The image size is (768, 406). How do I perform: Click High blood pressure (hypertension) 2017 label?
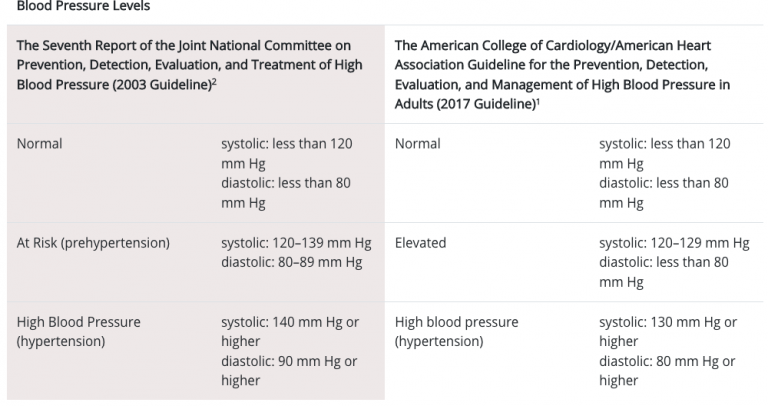point(456,332)
